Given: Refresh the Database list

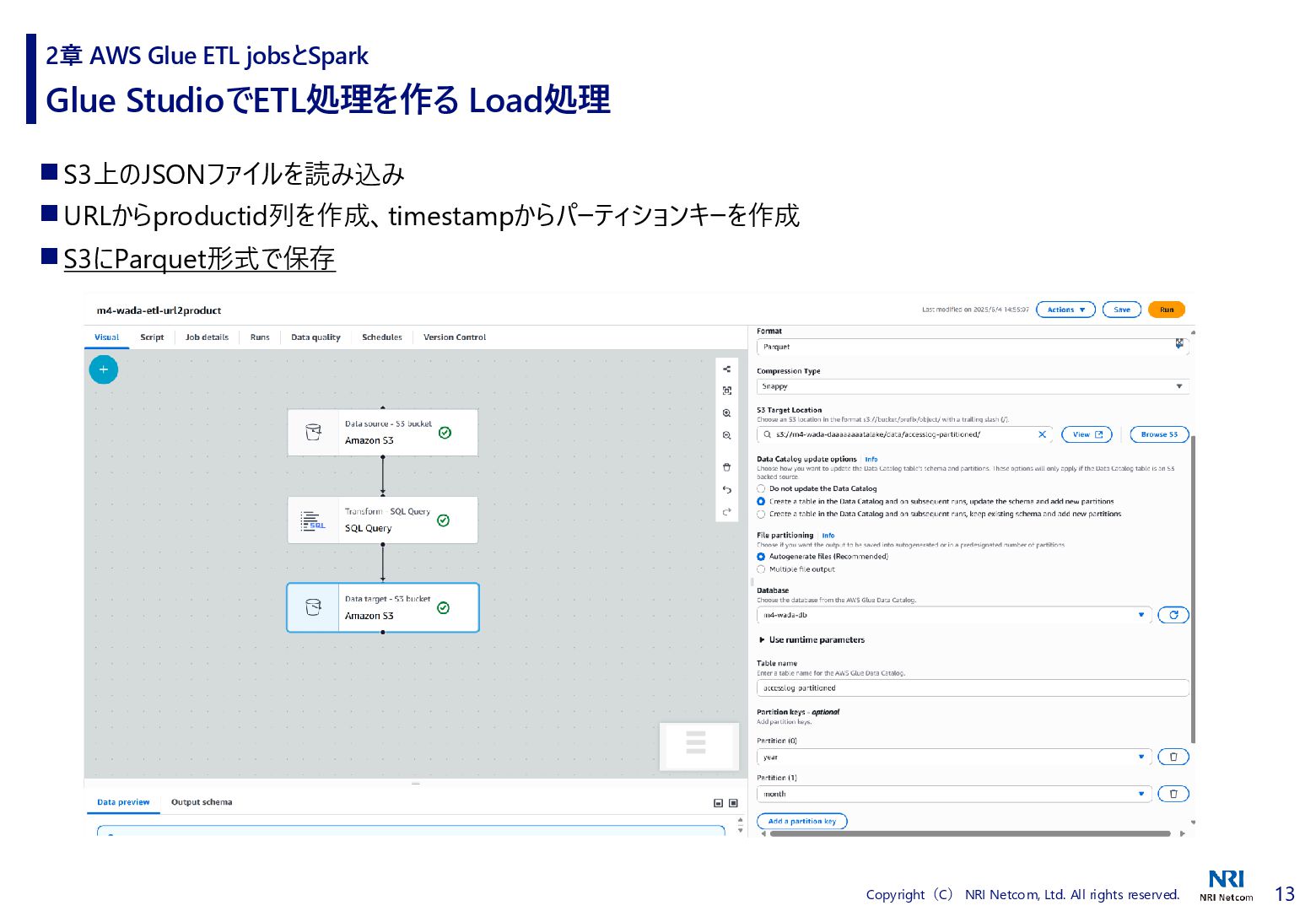Looking at the screenshot, I should tap(1173, 615).
